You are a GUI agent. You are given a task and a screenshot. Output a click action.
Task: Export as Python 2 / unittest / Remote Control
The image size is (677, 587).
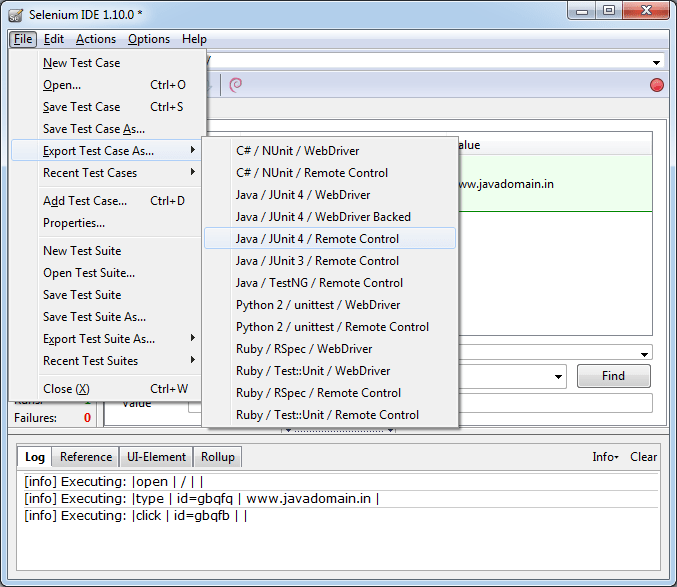330,327
